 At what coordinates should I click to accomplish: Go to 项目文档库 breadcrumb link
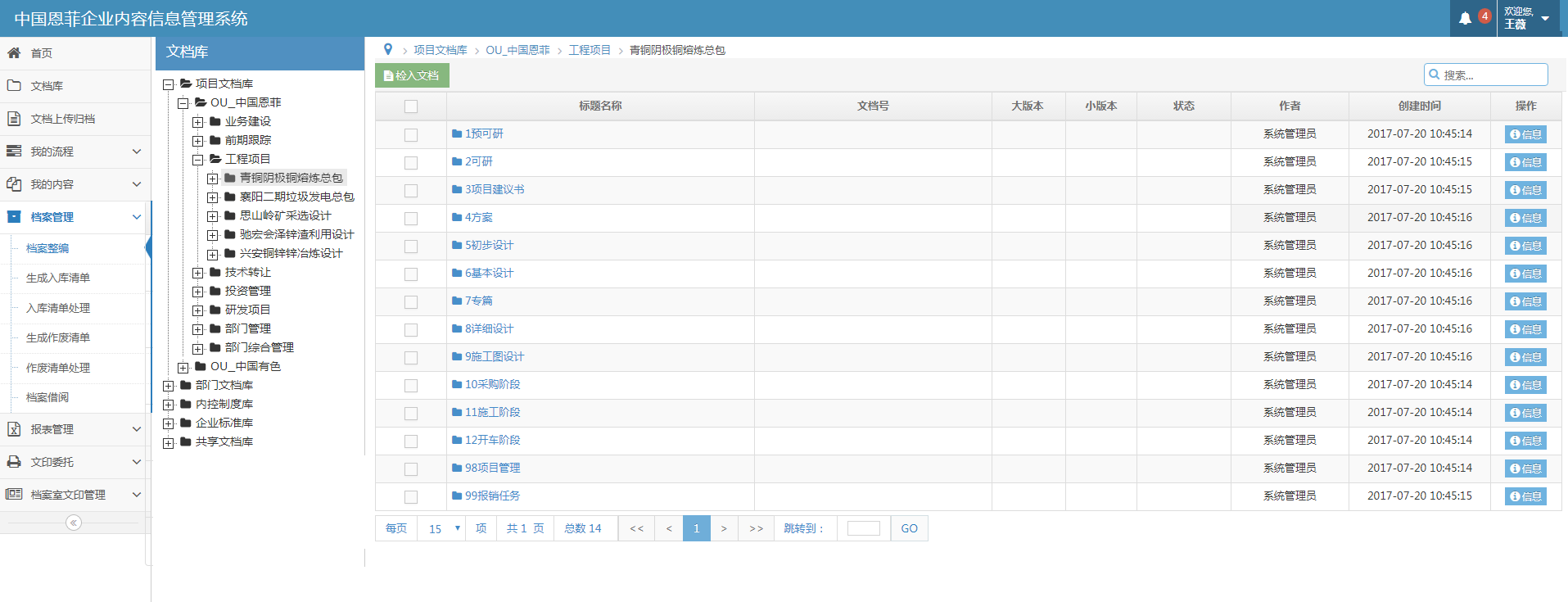click(x=441, y=50)
